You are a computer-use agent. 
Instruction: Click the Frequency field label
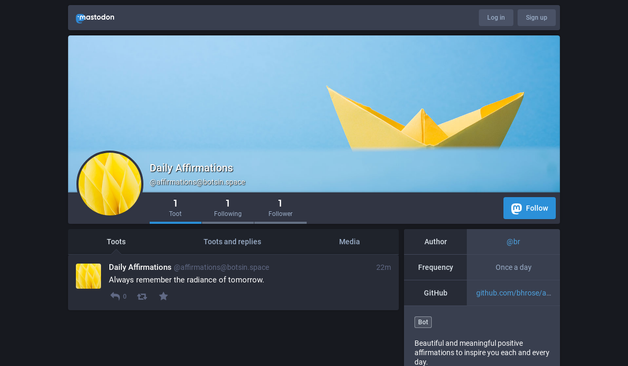(x=435, y=267)
